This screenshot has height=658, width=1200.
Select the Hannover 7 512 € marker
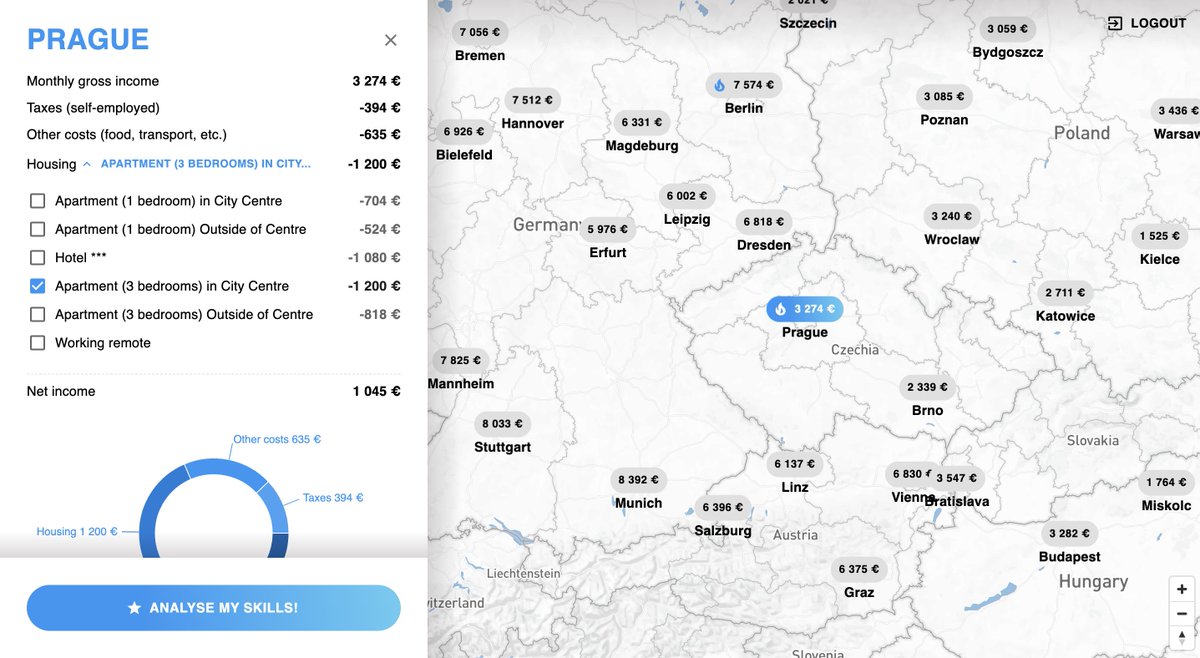pyautogui.click(x=533, y=100)
